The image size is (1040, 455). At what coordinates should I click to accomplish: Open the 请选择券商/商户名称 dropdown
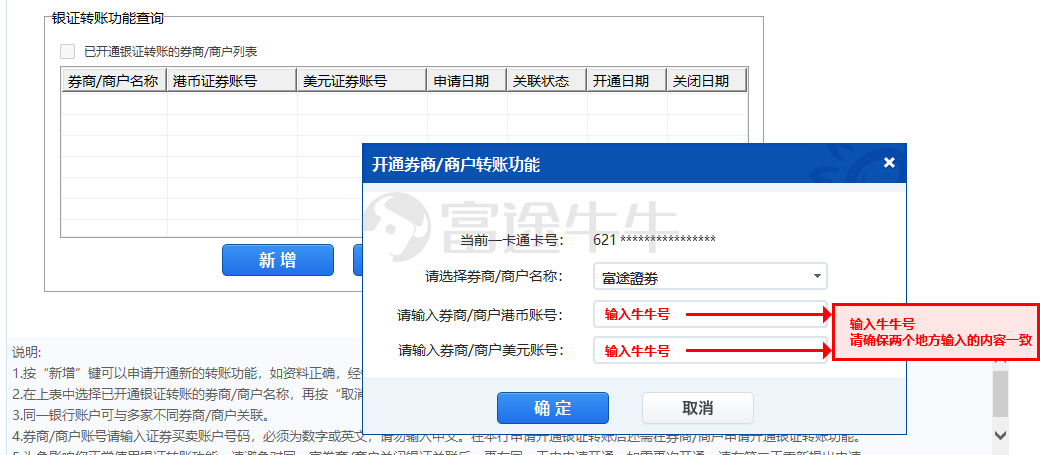tap(710, 277)
